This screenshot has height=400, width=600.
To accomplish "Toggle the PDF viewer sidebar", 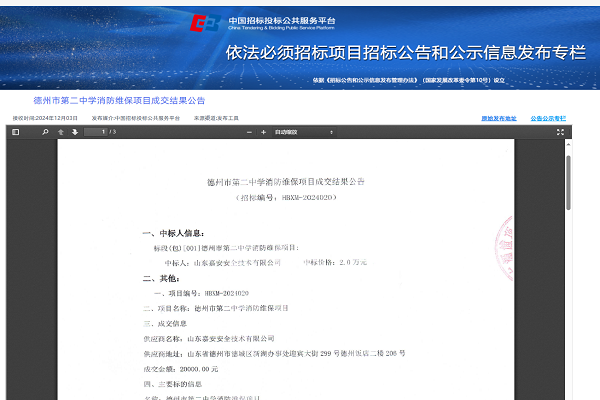I will pos(16,132).
